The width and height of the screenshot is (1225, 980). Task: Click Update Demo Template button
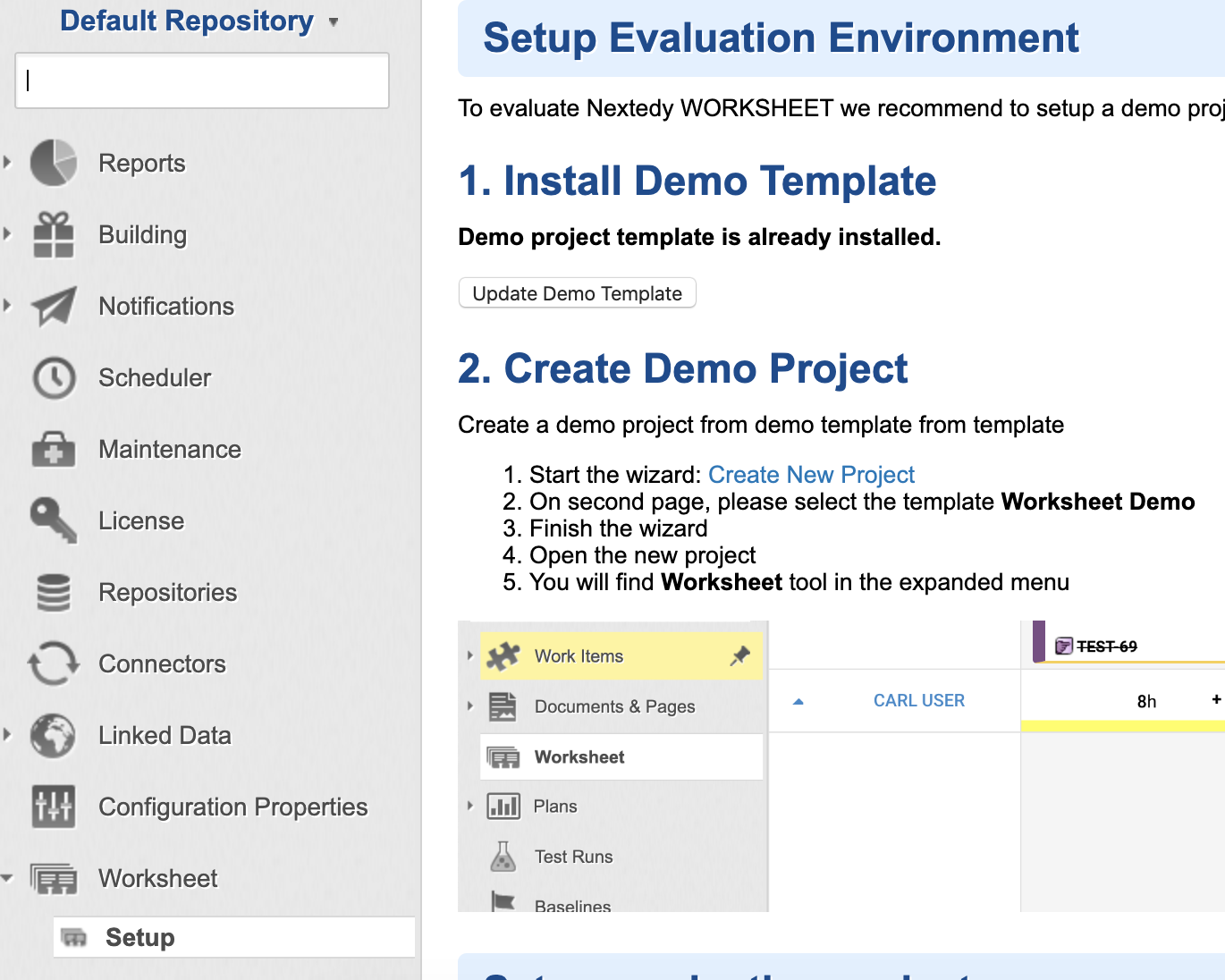pyautogui.click(x=578, y=293)
